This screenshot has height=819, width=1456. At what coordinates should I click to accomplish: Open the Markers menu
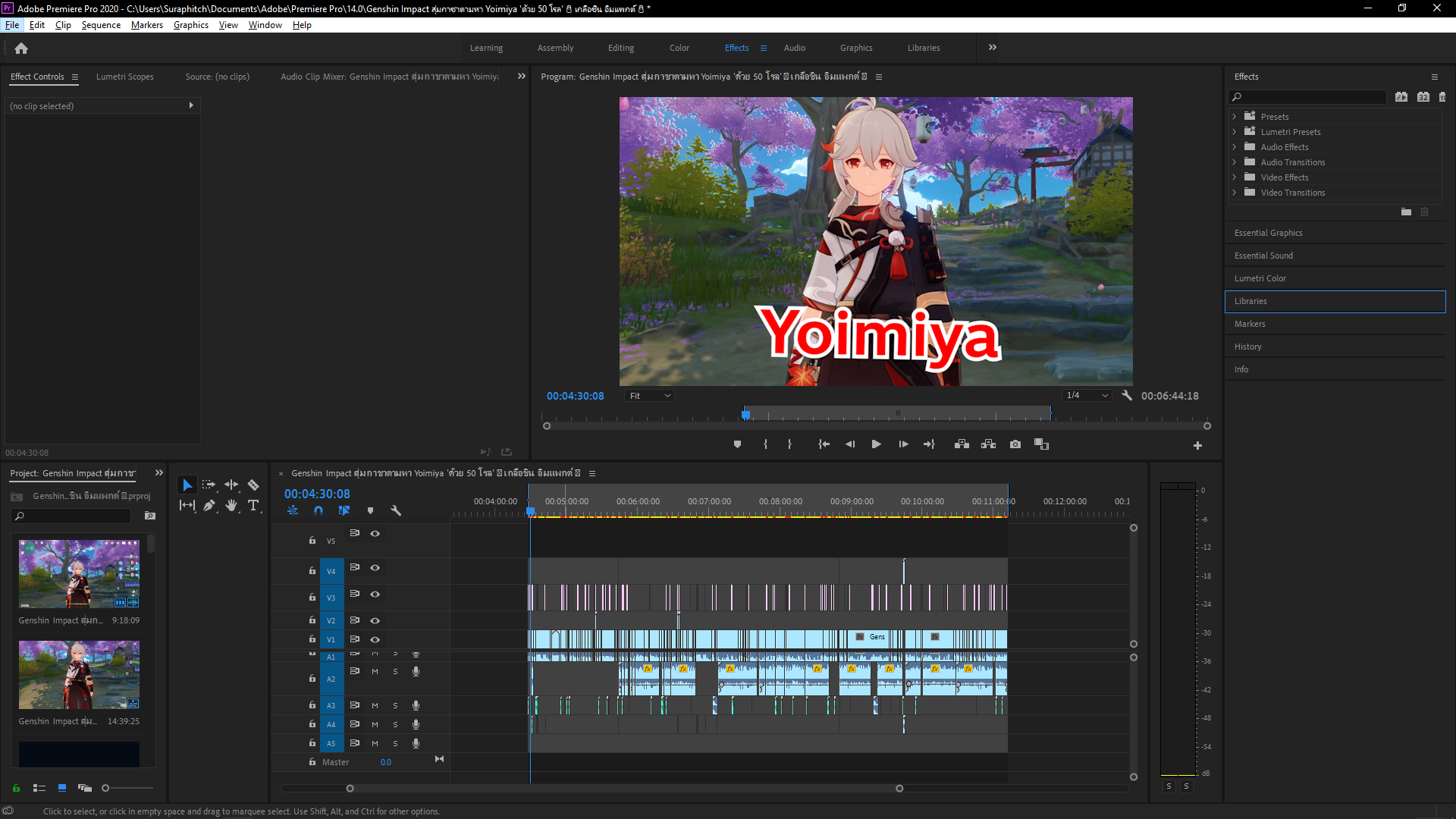pos(147,25)
